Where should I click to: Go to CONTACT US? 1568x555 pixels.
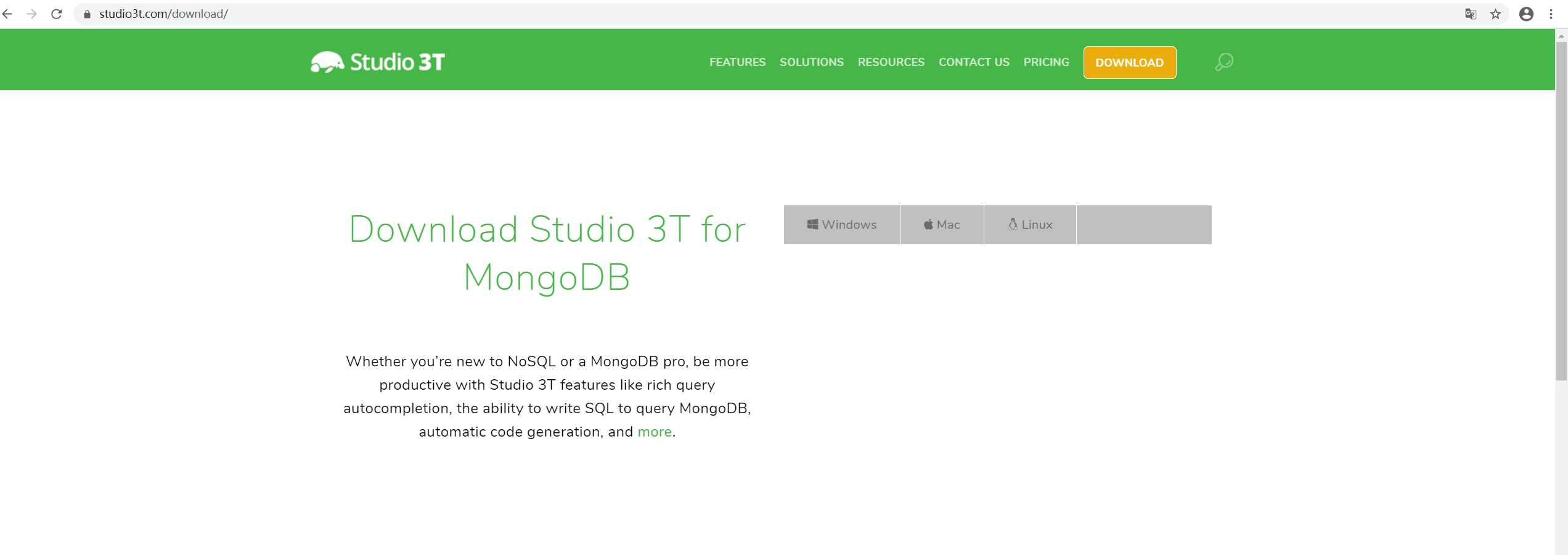[x=974, y=62]
